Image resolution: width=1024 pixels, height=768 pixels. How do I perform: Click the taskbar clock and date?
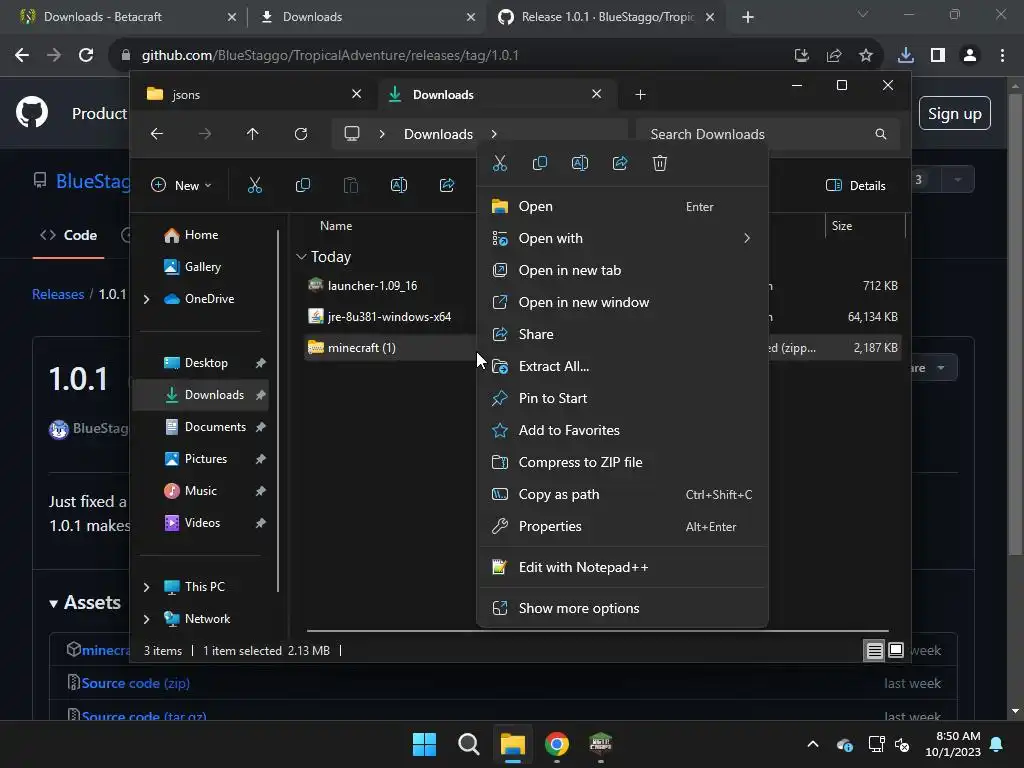953,744
